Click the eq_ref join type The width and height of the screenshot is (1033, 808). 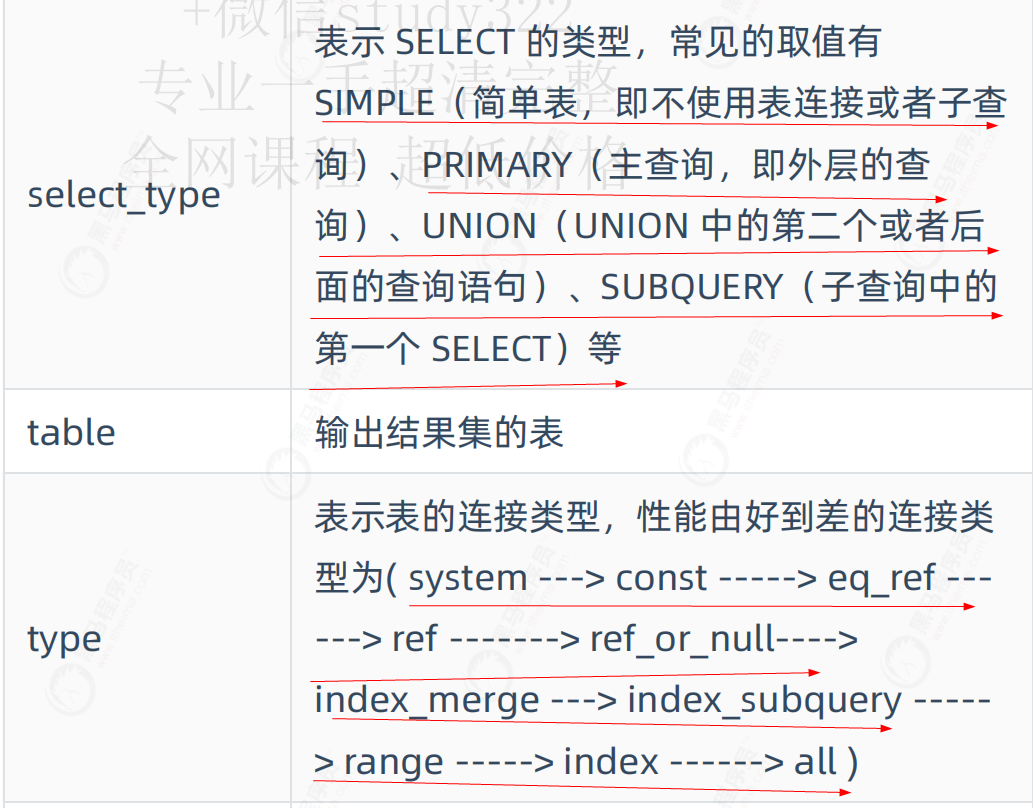tap(881, 578)
